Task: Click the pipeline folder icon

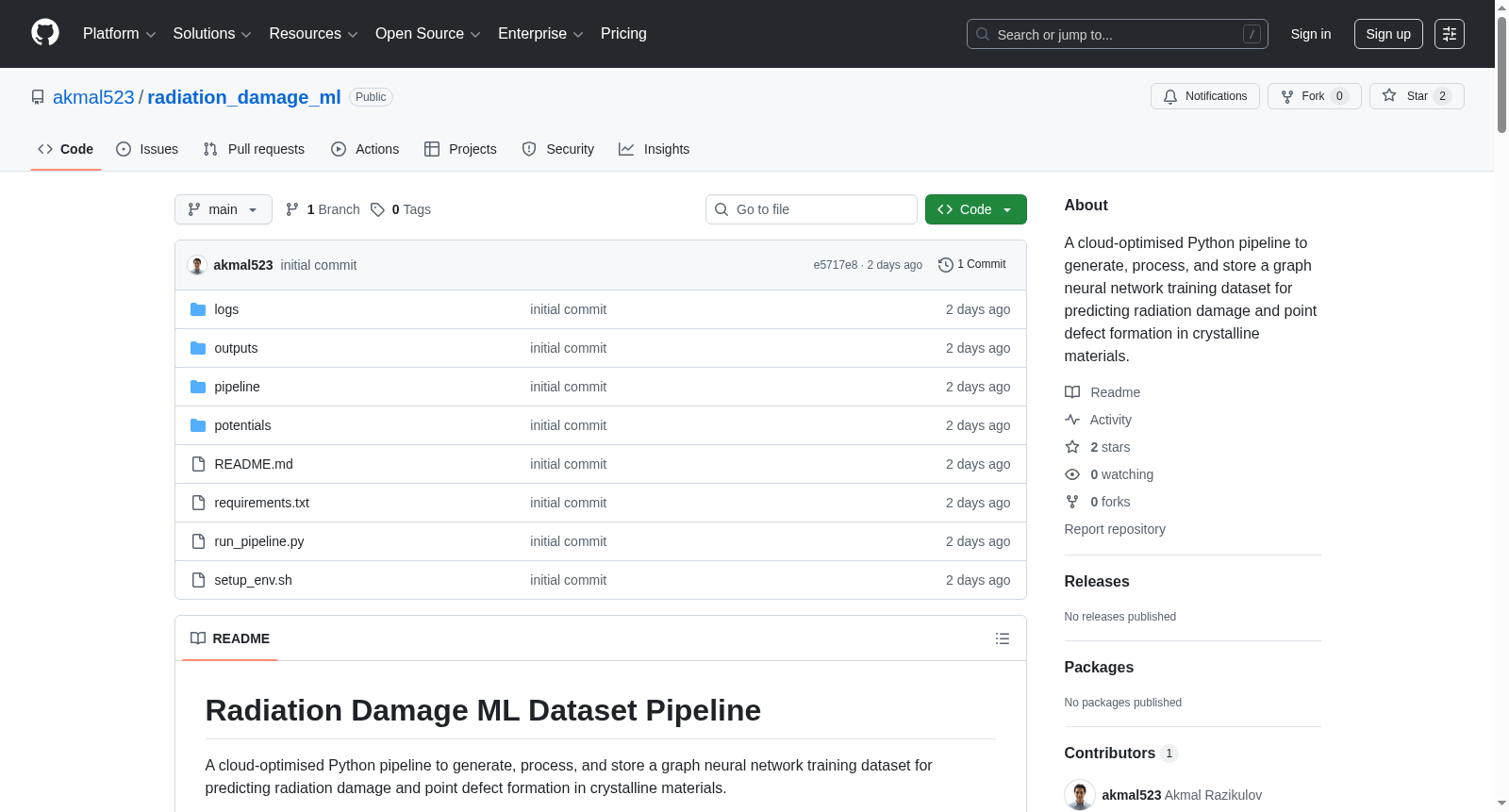Action: (198, 387)
